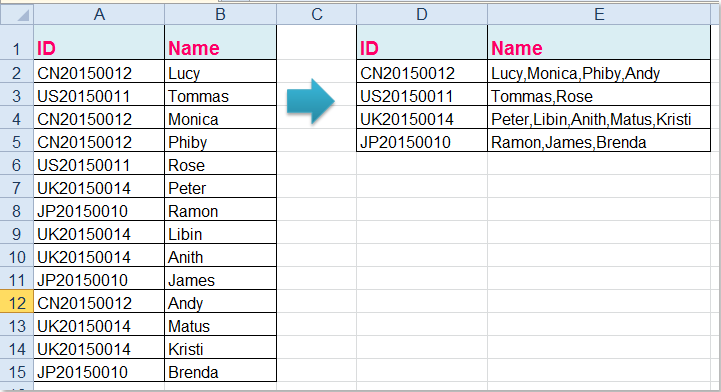Click cell D5 containing JP20150010
This screenshot has height=392, width=721.
tap(422, 141)
